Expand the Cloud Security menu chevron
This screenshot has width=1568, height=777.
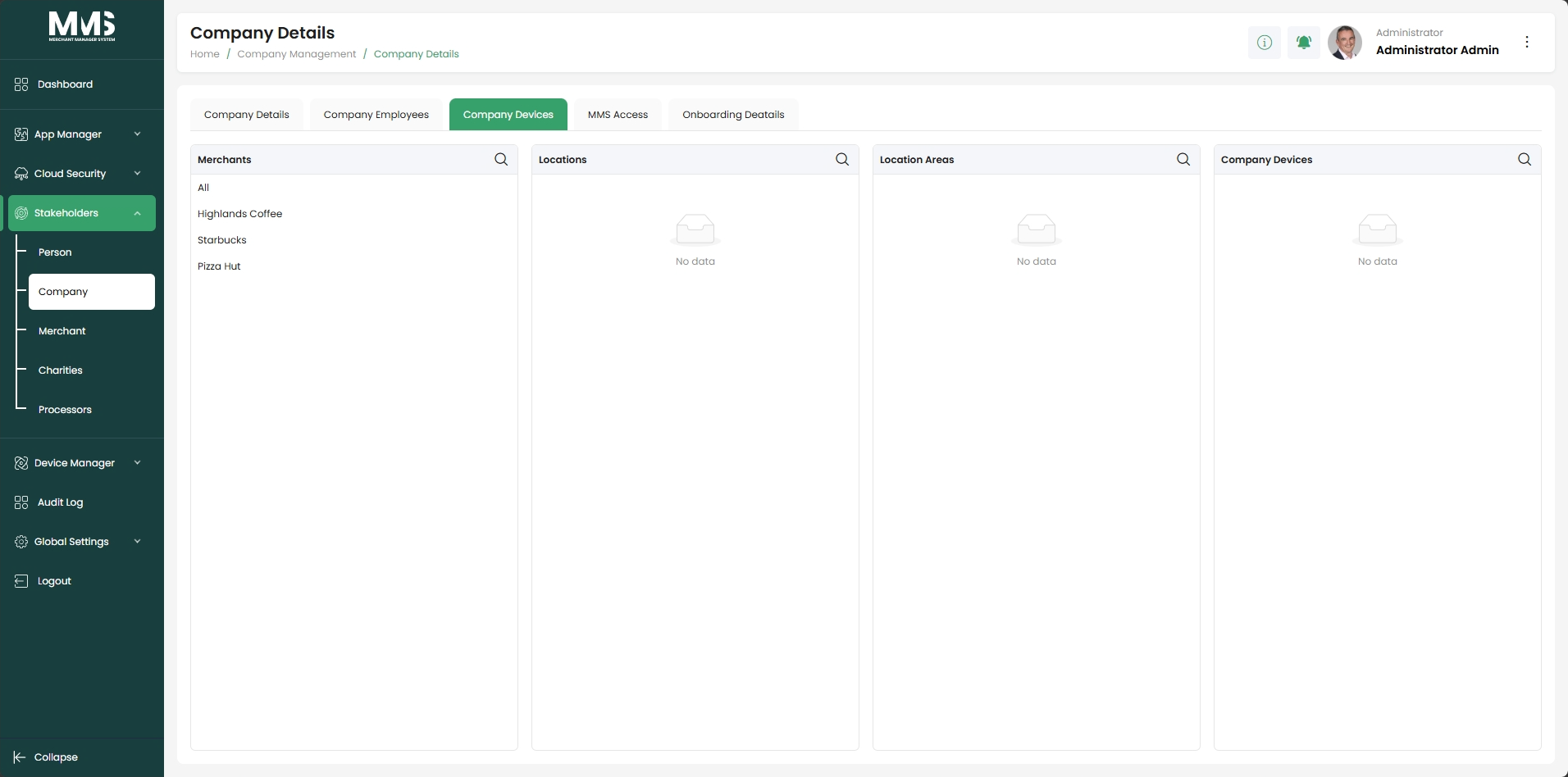[137, 174]
